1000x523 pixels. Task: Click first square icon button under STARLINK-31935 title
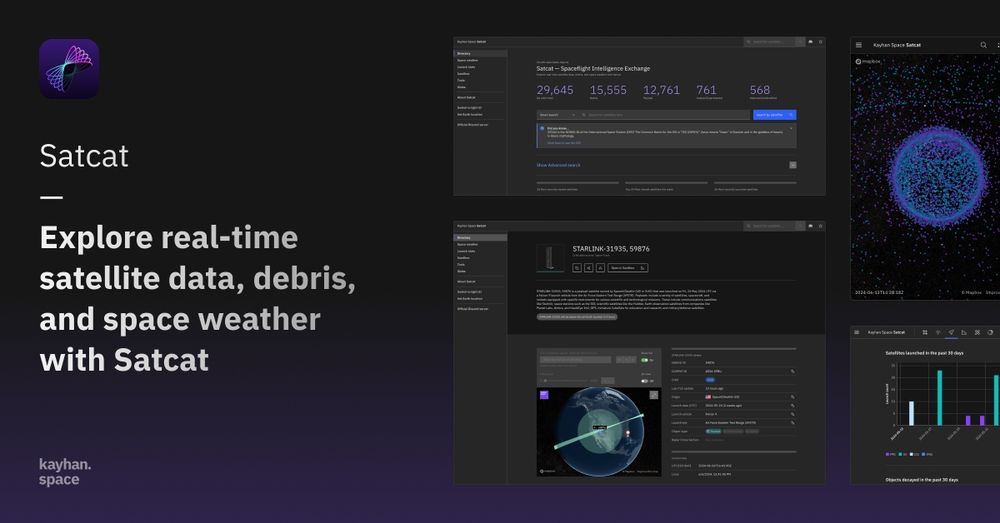pyautogui.click(x=577, y=268)
